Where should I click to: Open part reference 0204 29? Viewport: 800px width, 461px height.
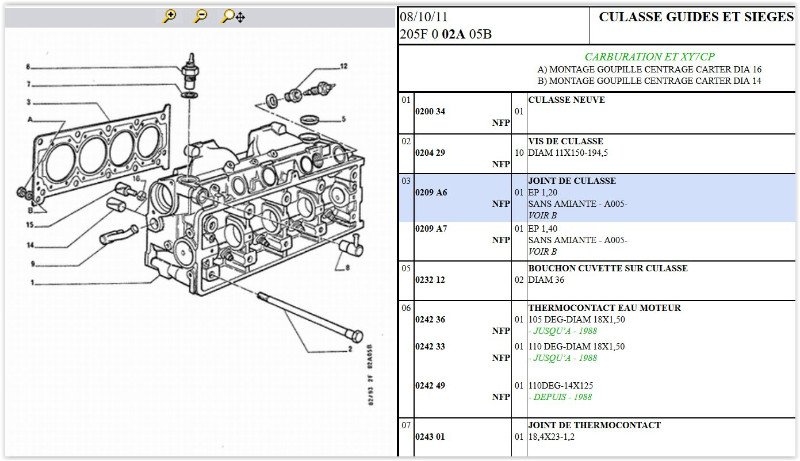430,152
